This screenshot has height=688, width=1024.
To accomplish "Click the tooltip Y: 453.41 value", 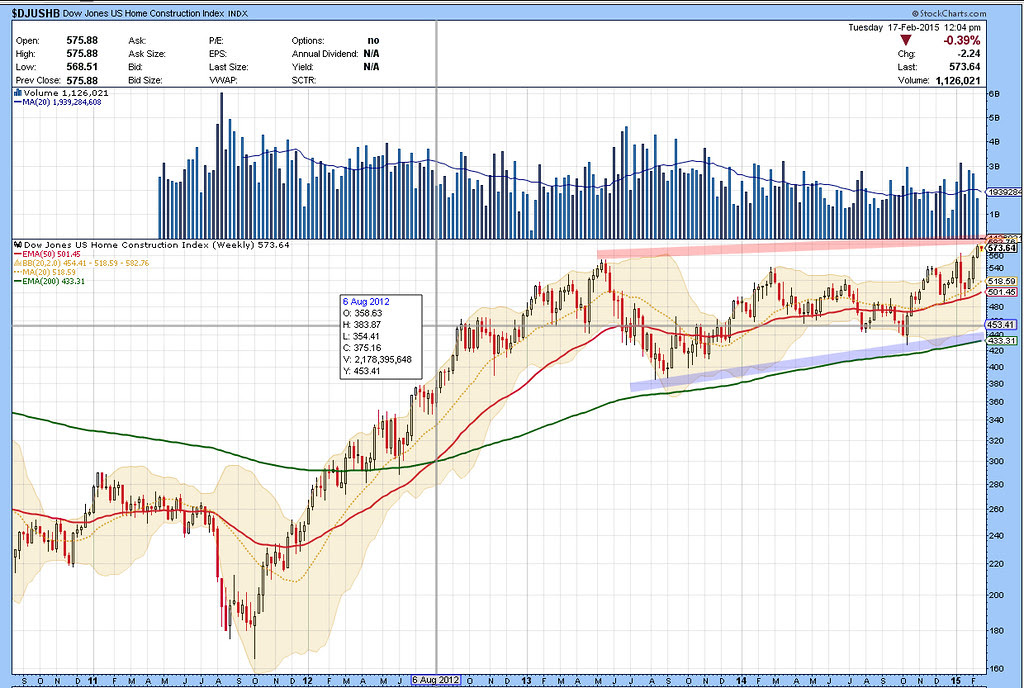I will point(361,371).
